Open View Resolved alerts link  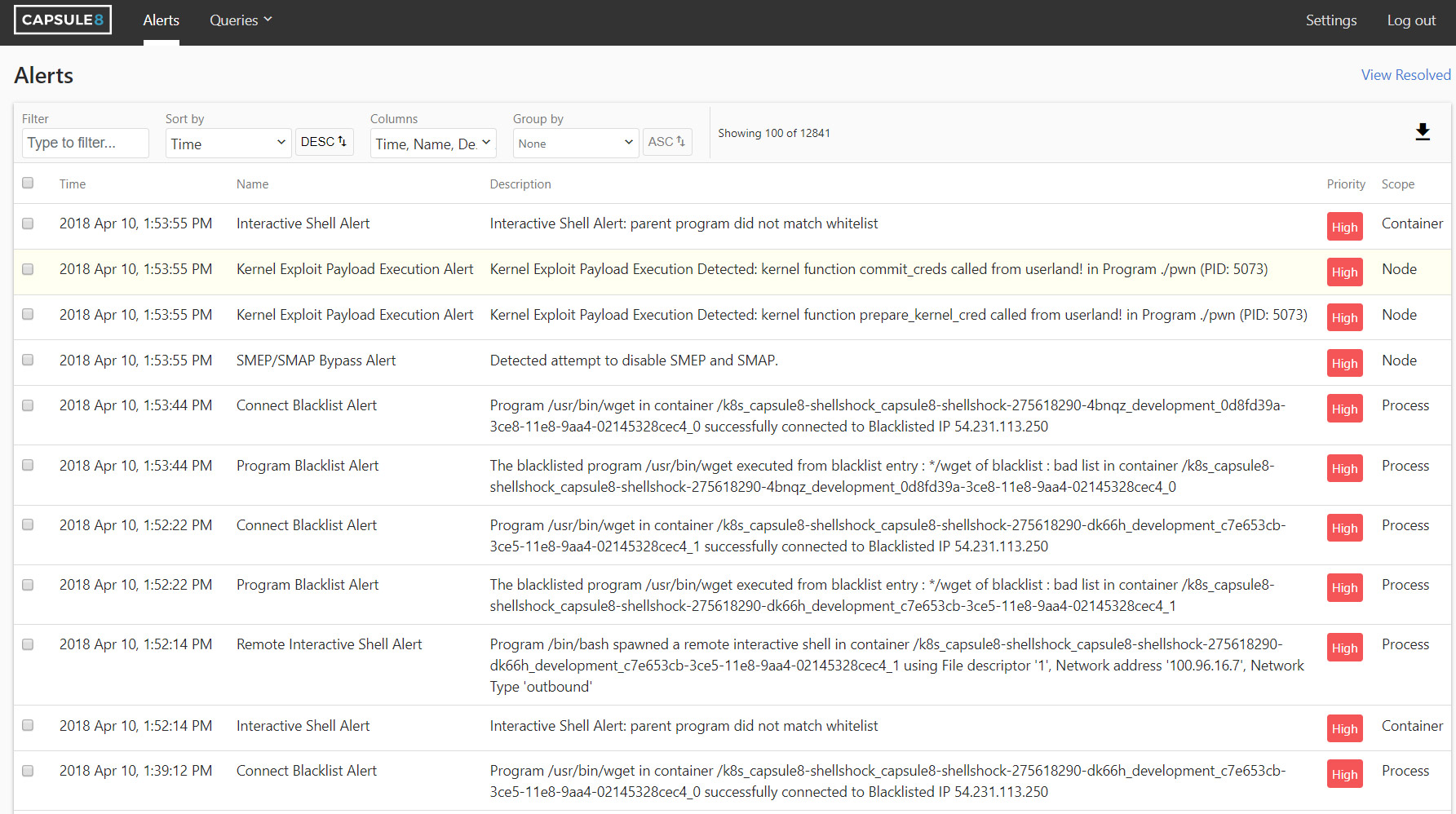(x=1405, y=75)
